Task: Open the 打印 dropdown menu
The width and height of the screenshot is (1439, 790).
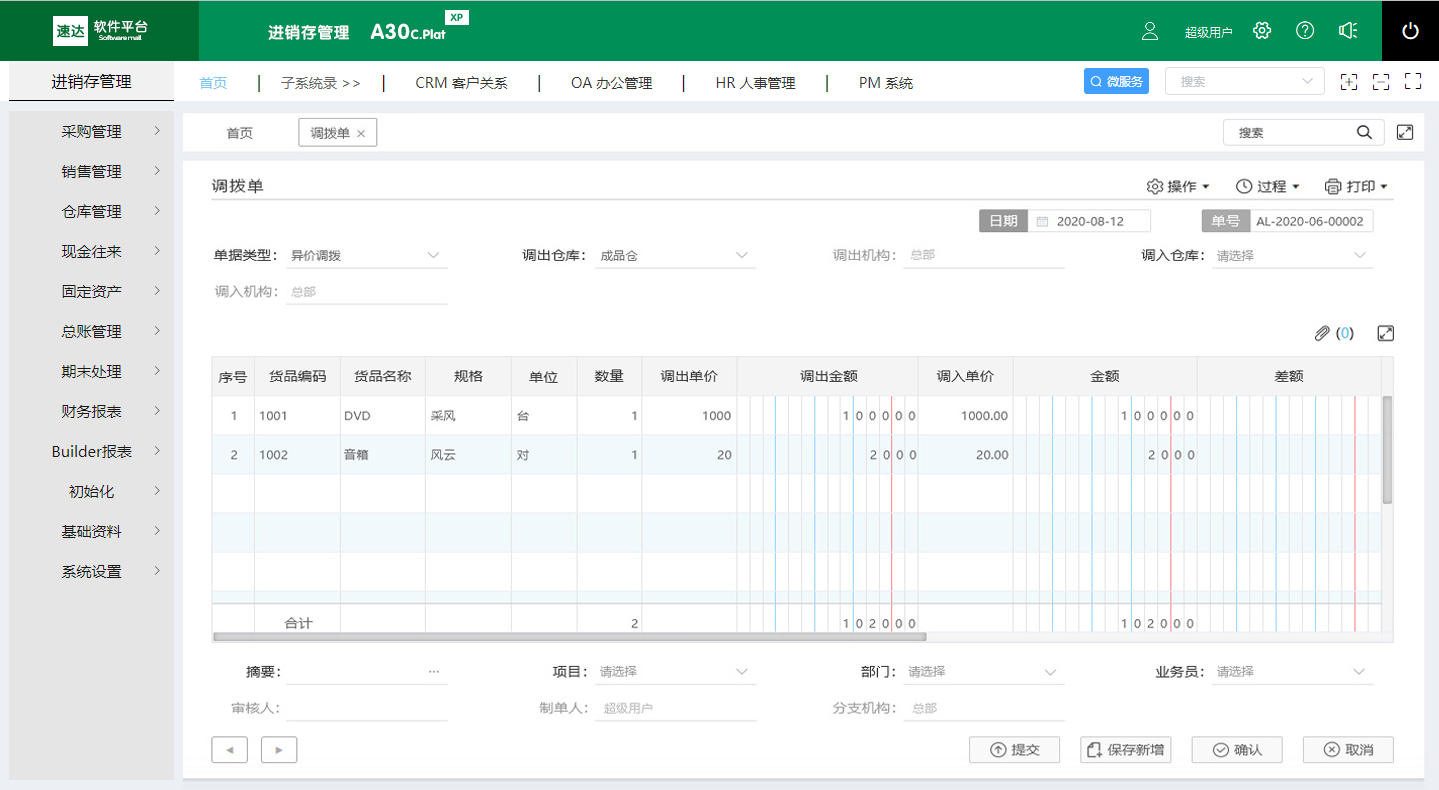Action: pos(1357,187)
